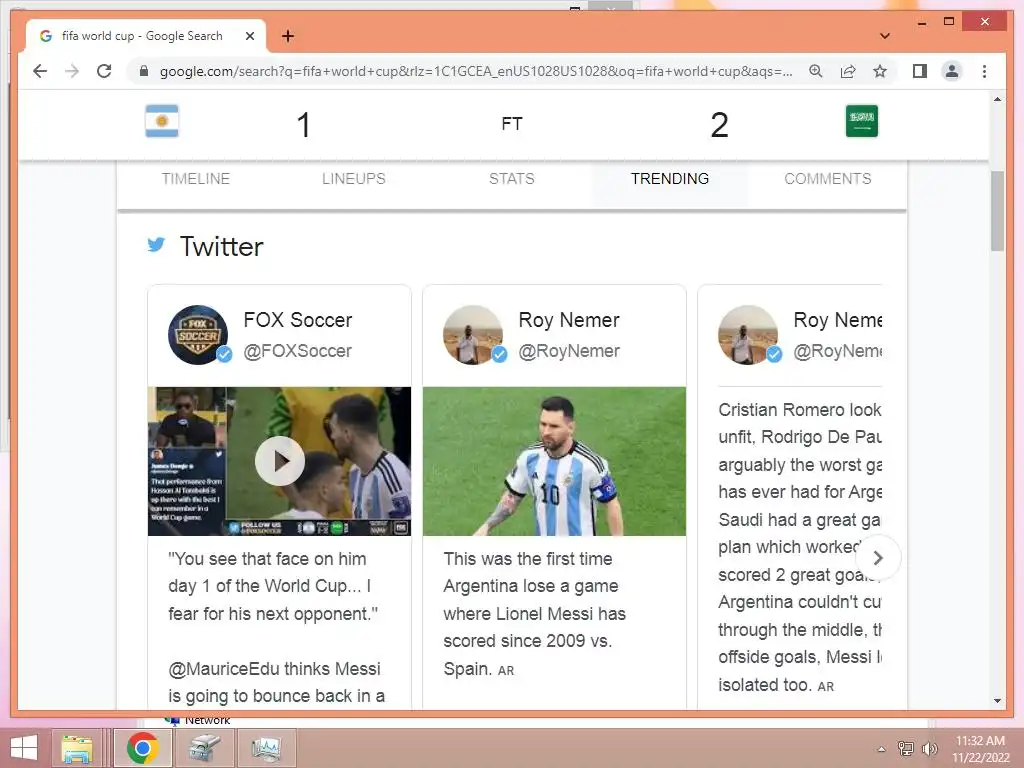Click the @FOXSoccer handle
The width and height of the screenshot is (1024, 768).
298,351
